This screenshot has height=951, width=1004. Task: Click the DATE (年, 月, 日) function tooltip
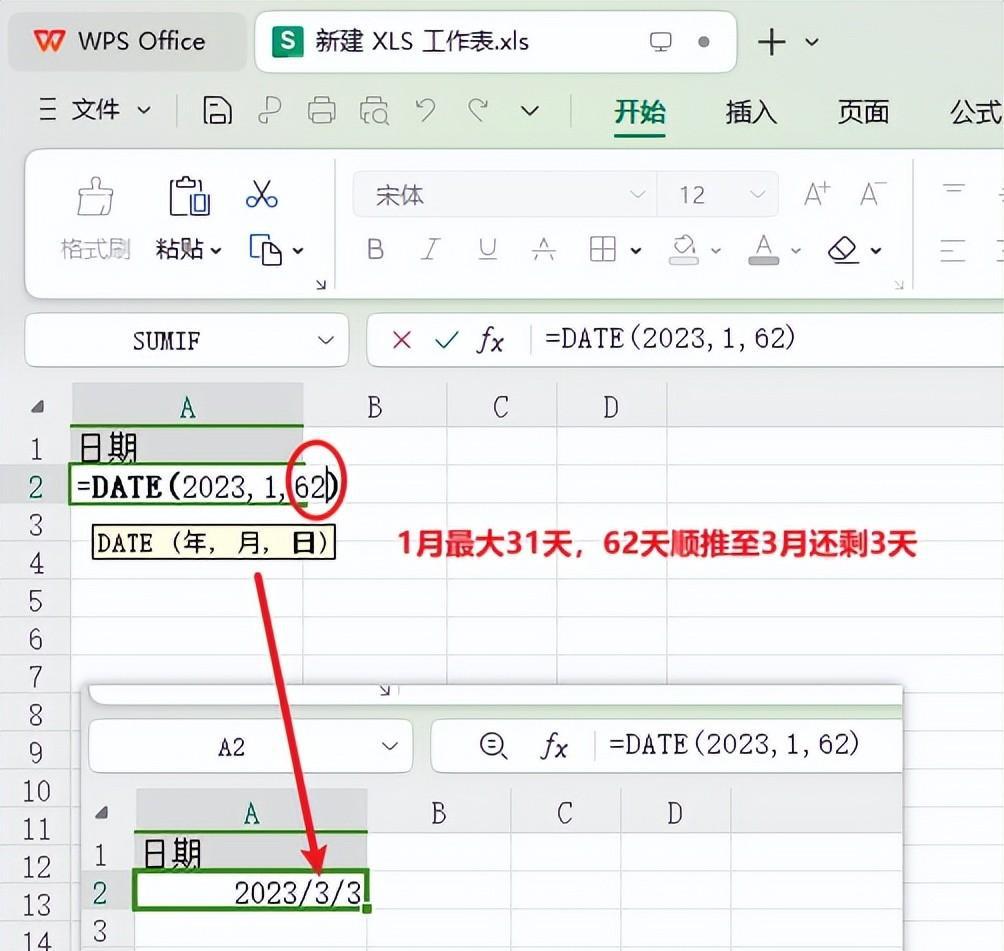pos(213,543)
